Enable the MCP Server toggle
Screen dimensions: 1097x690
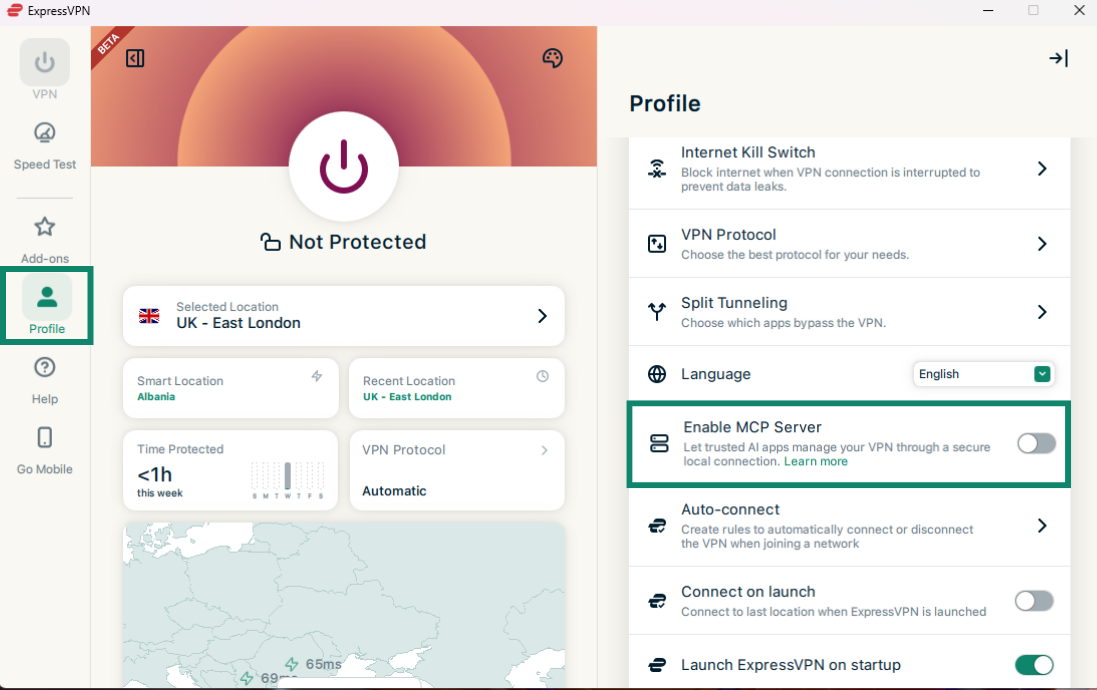pos(1036,444)
